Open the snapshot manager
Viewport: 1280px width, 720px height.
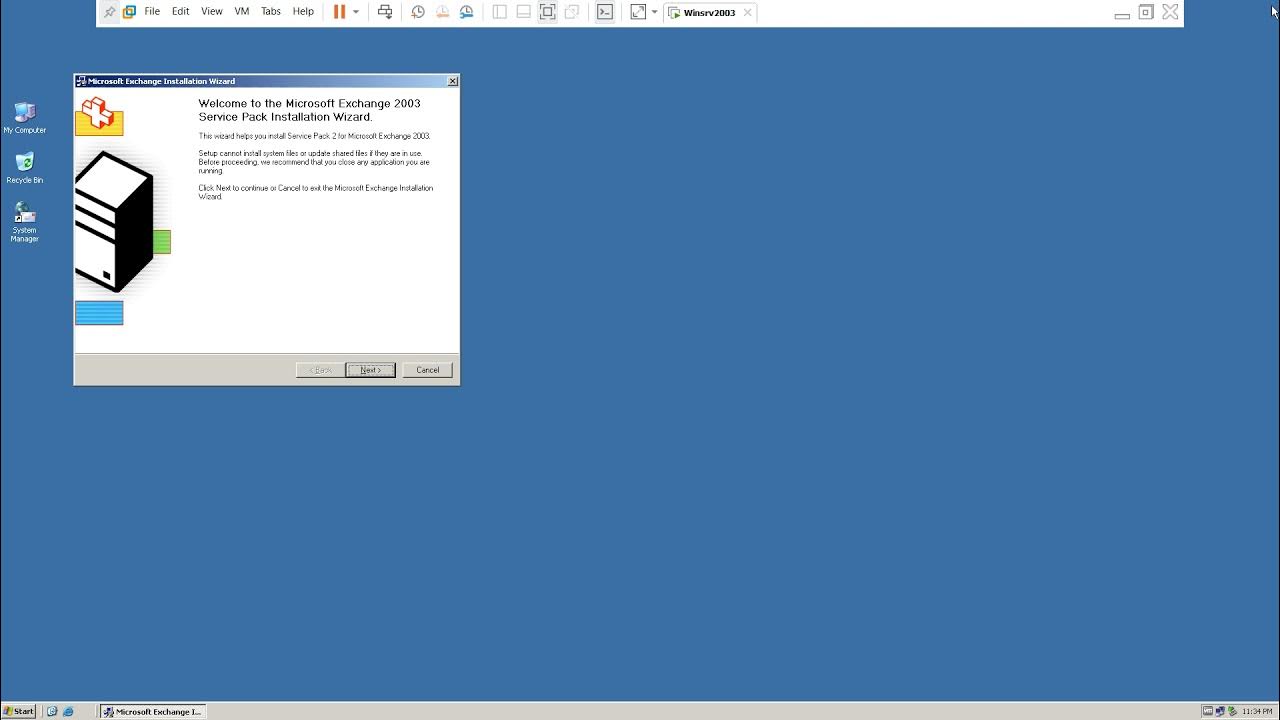coord(467,12)
